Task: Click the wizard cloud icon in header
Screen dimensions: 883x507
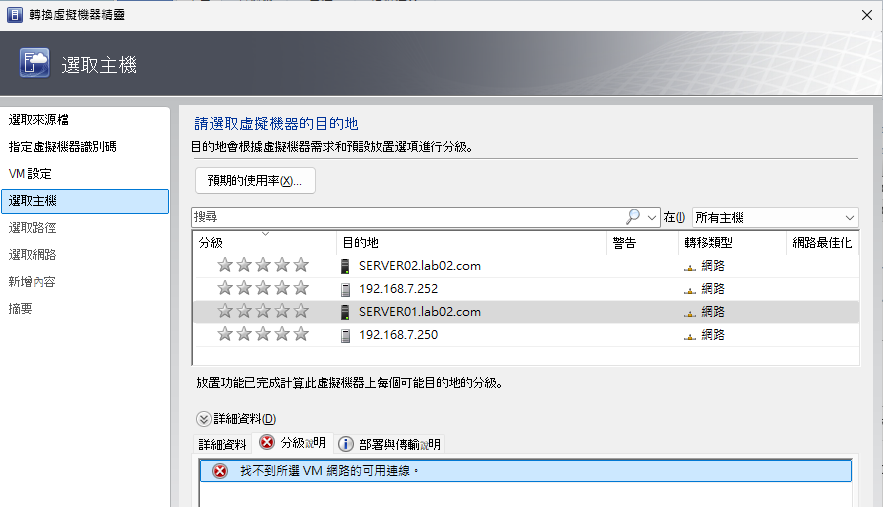Action: [x=35, y=64]
